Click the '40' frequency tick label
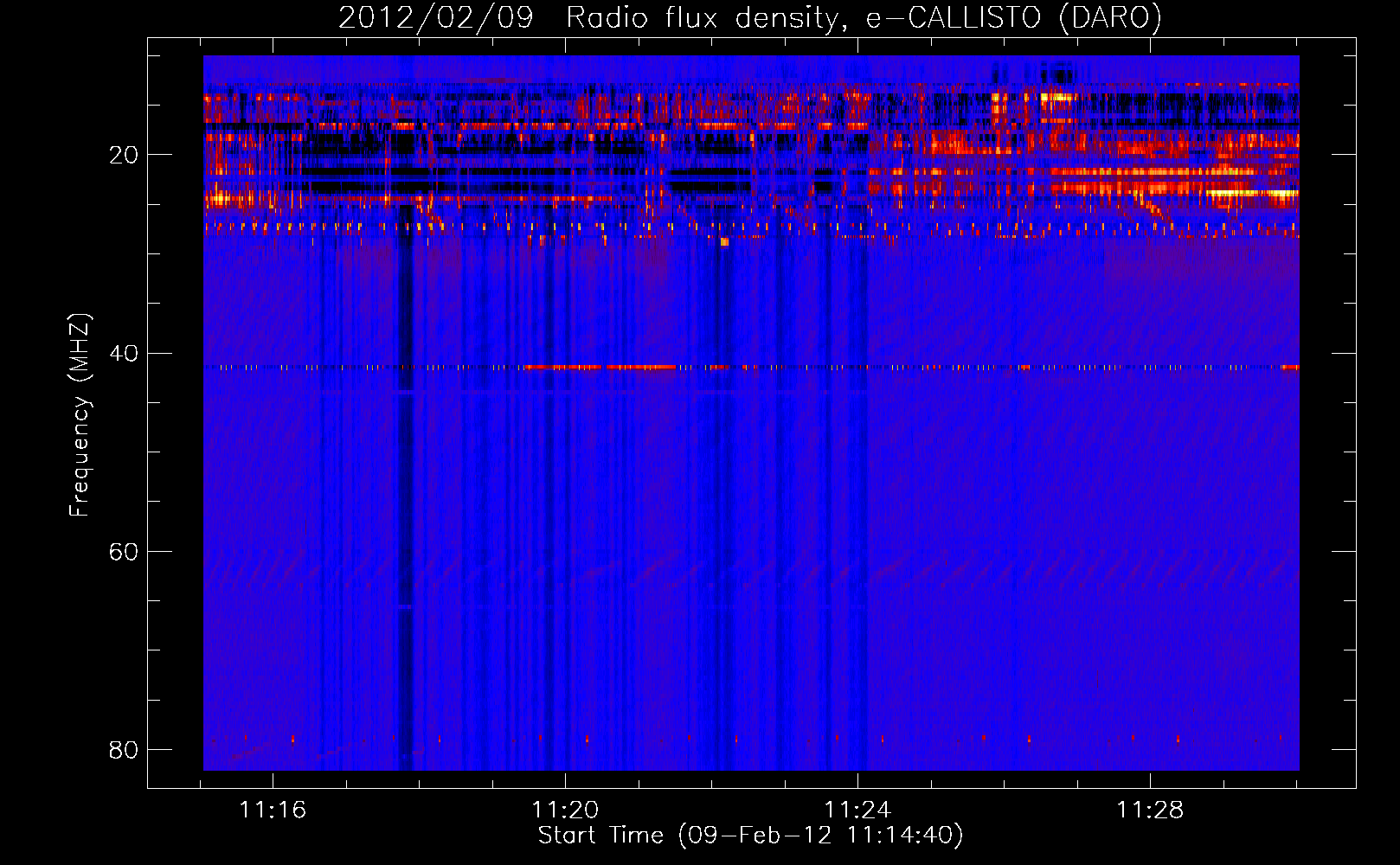Screen dimensions: 1400x865 click(124, 354)
